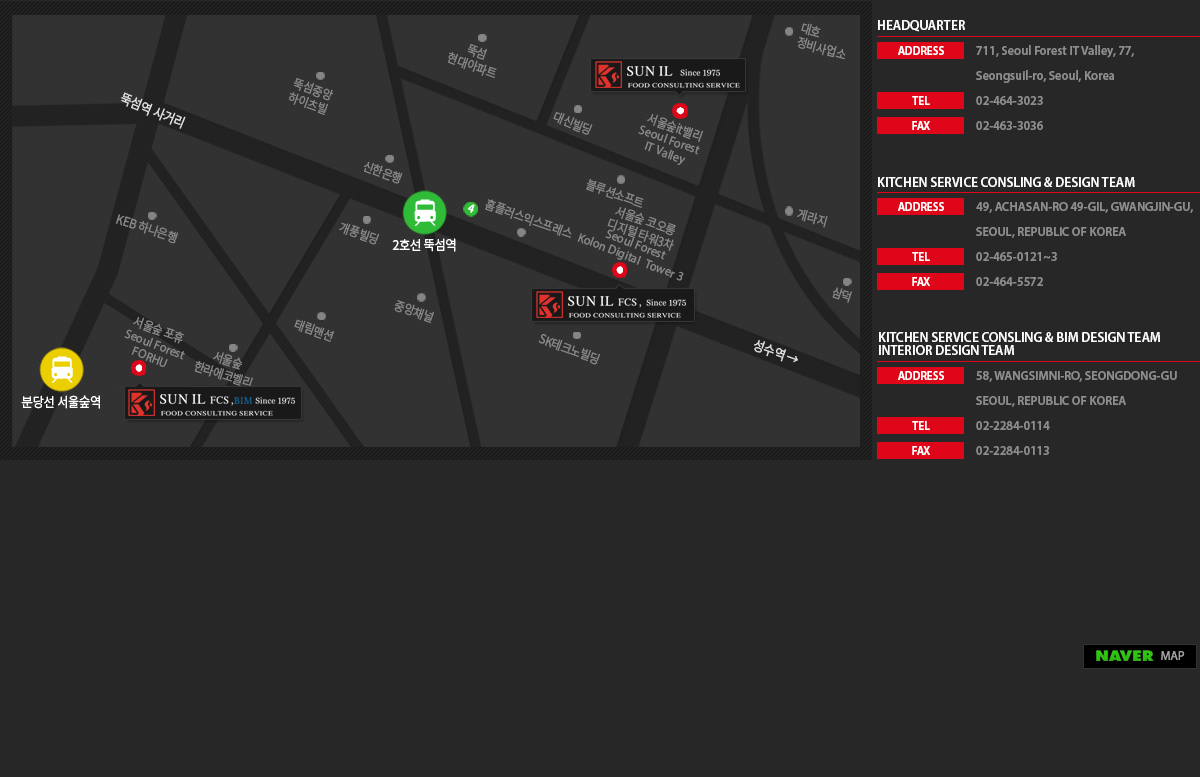Click red marker at Kolon Digital Tower 3
Viewport: 1200px width, 777px height.
(619, 270)
